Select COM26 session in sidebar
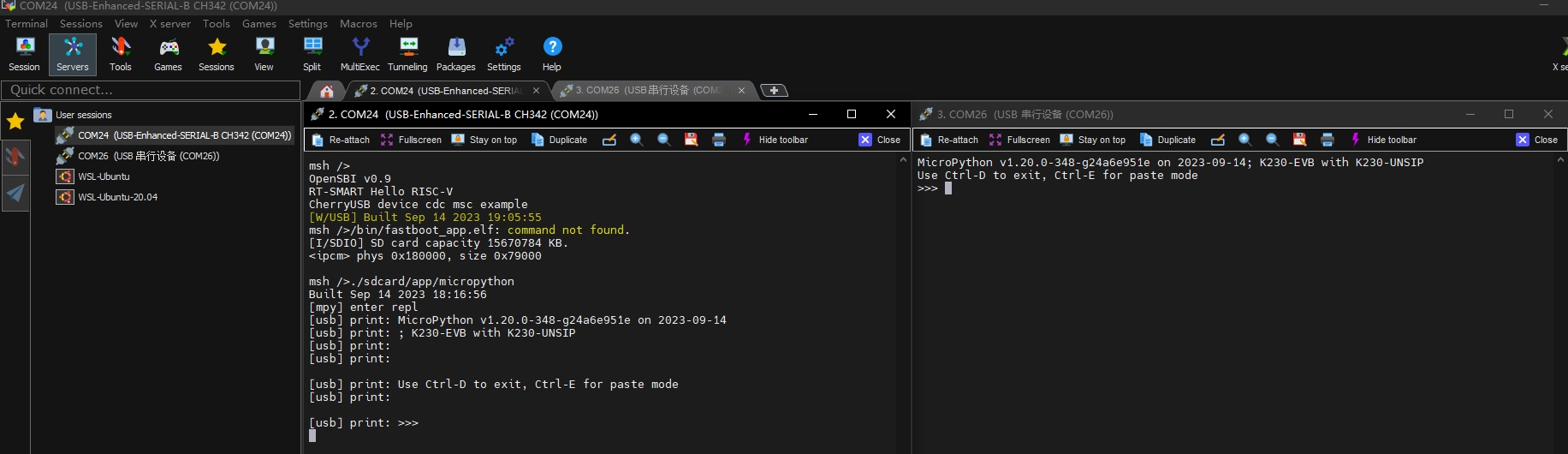The height and width of the screenshot is (454, 1568). pos(139,156)
